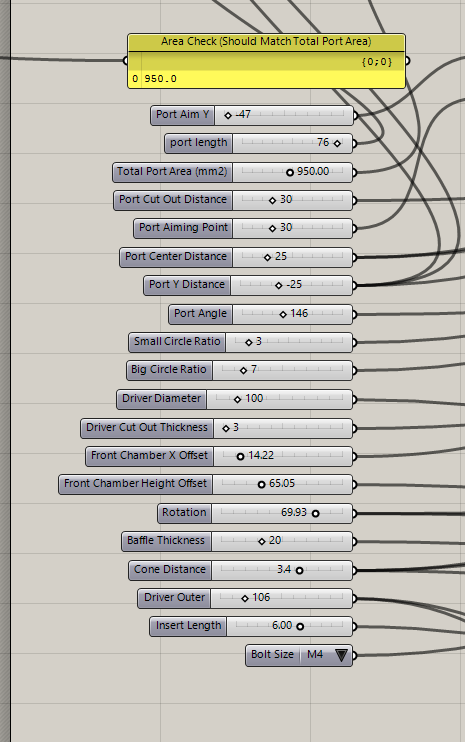Click the output grip of Driver Diameter slider
This screenshot has height=742, width=465.
(x=355, y=399)
